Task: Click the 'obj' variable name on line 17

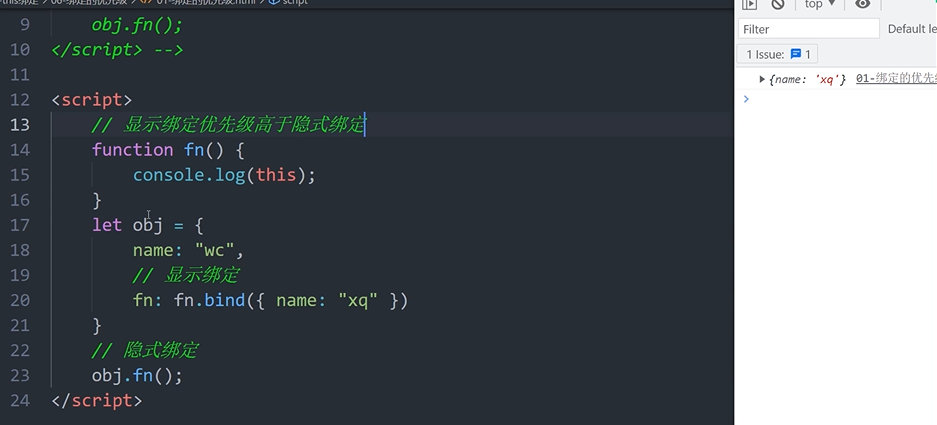Action: (148, 225)
